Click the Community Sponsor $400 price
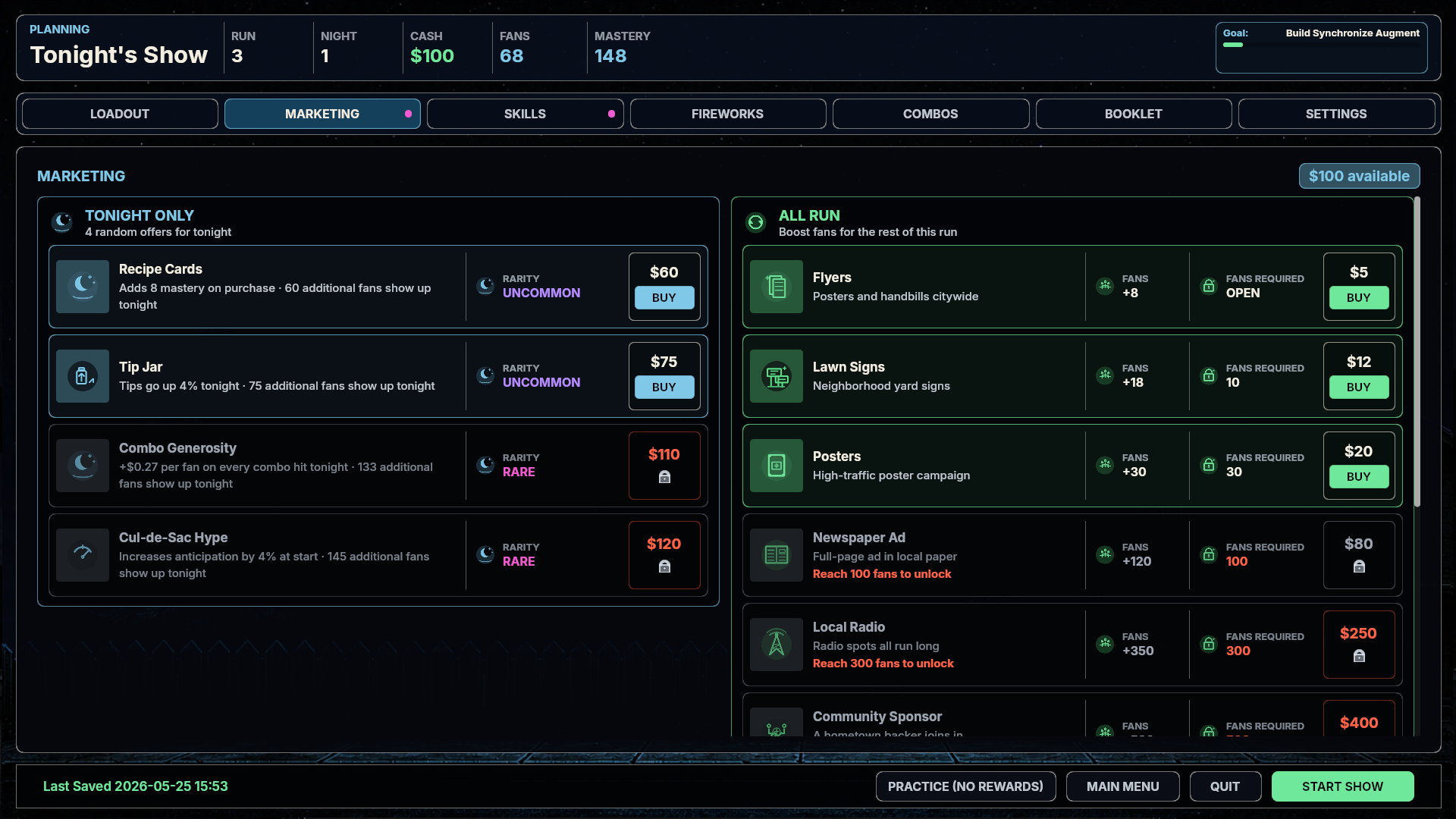 pyautogui.click(x=1359, y=723)
